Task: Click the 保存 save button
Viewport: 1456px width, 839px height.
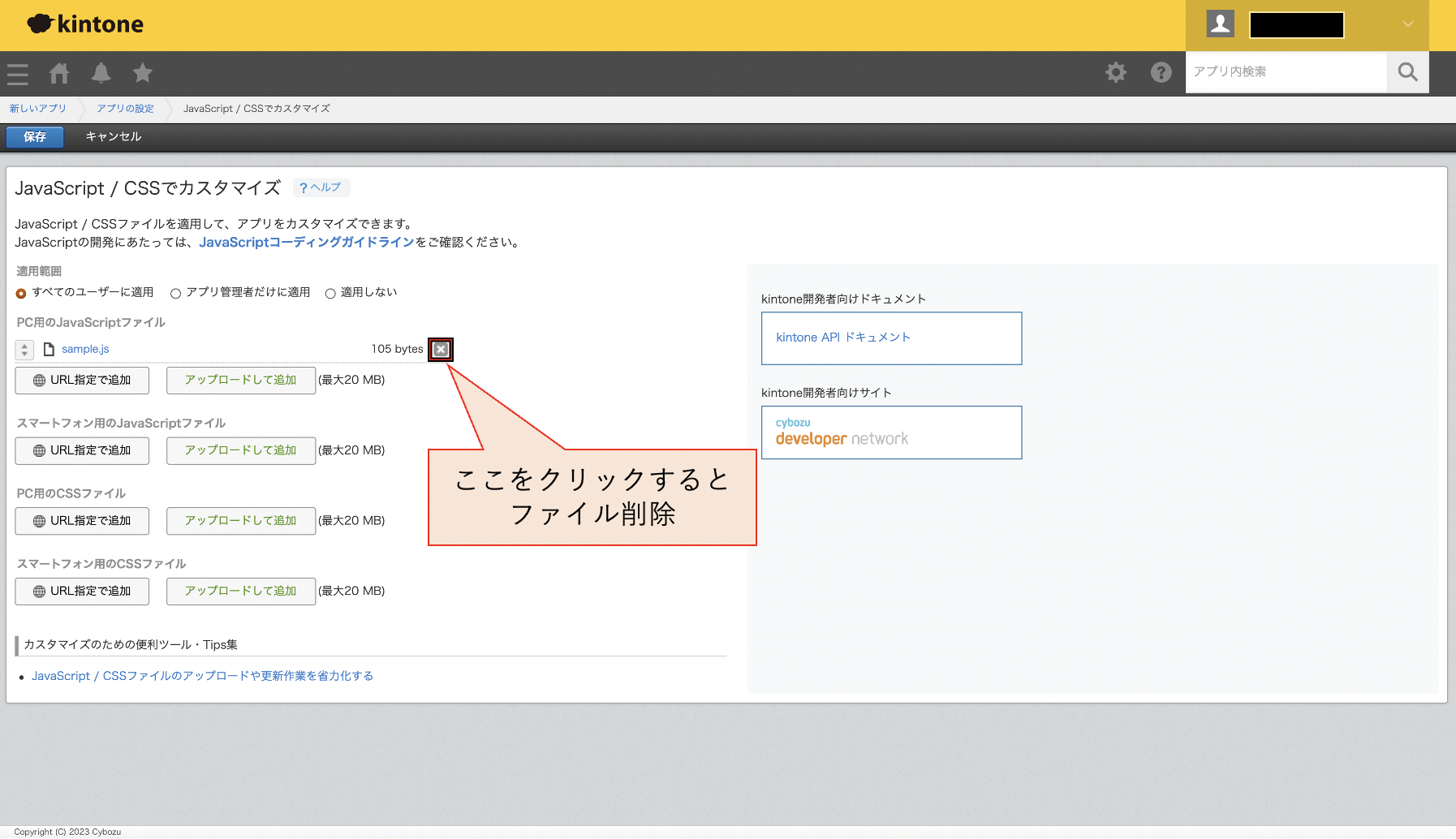Action: click(35, 137)
